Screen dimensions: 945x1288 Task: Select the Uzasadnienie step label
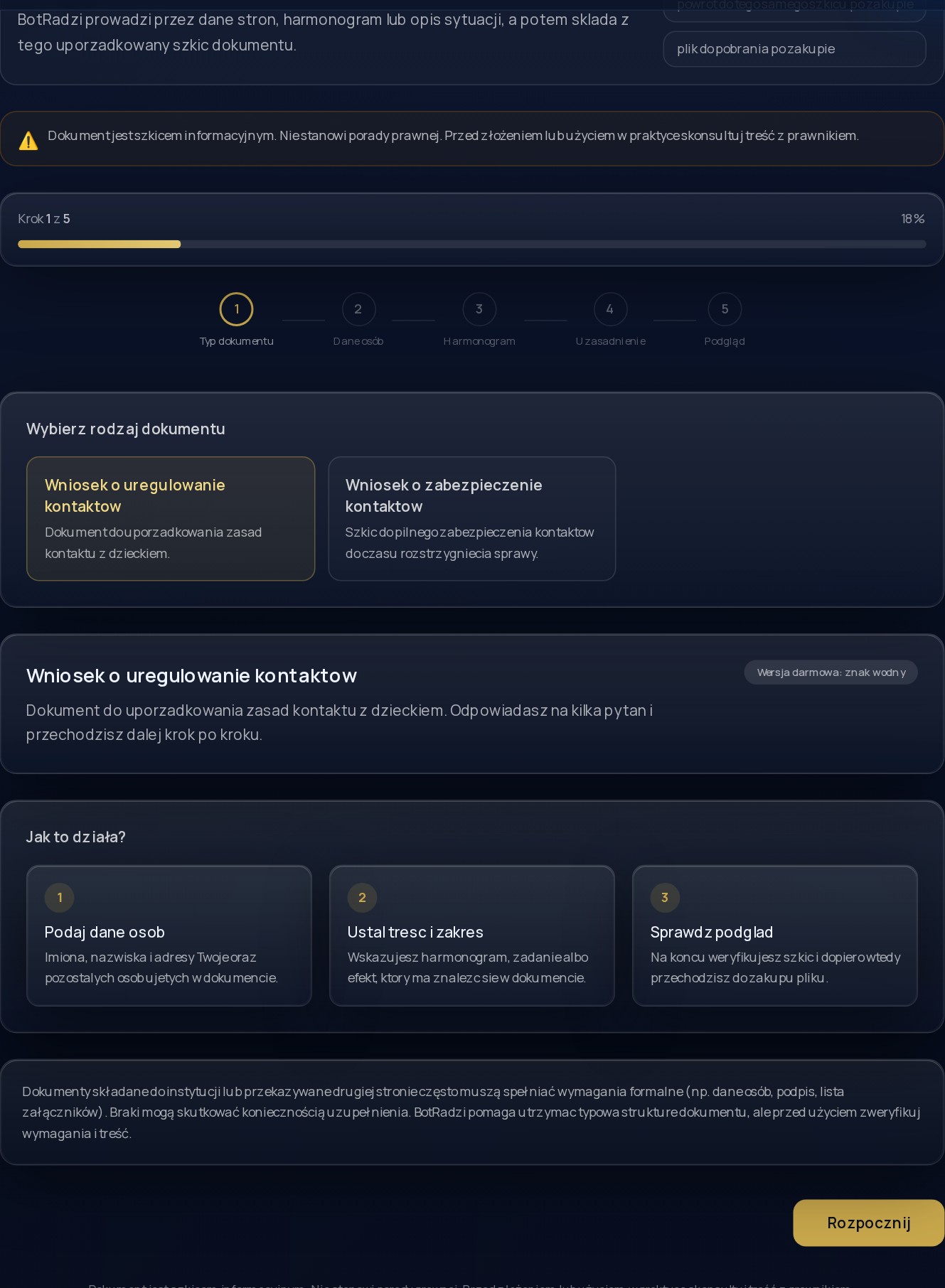click(610, 341)
